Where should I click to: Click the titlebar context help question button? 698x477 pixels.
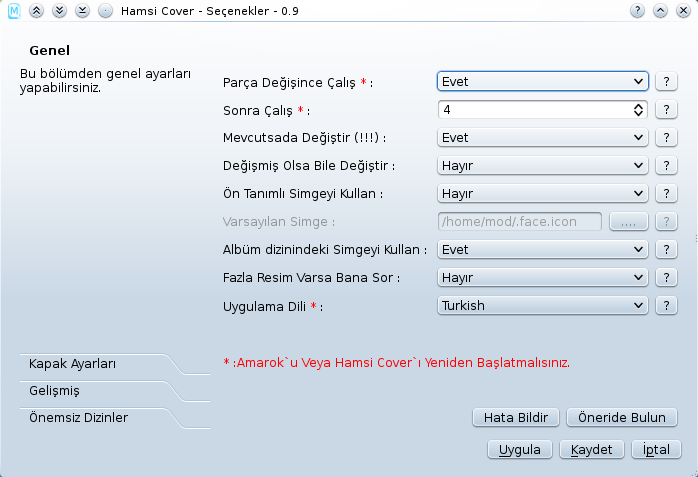click(637, 11)
